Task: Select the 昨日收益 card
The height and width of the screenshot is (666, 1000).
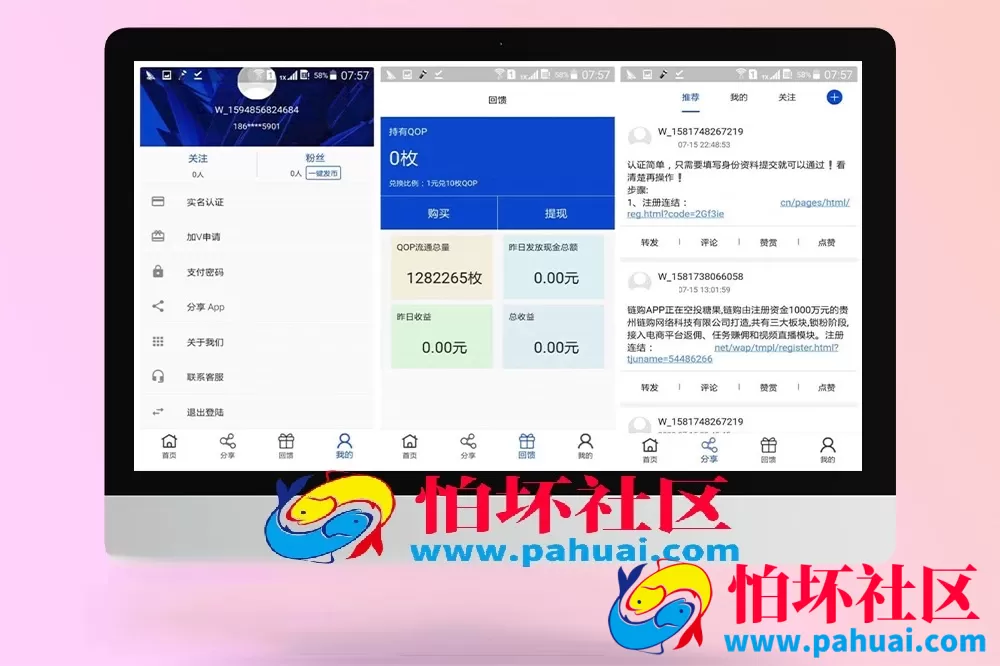Action: click(x=441, y=336)
